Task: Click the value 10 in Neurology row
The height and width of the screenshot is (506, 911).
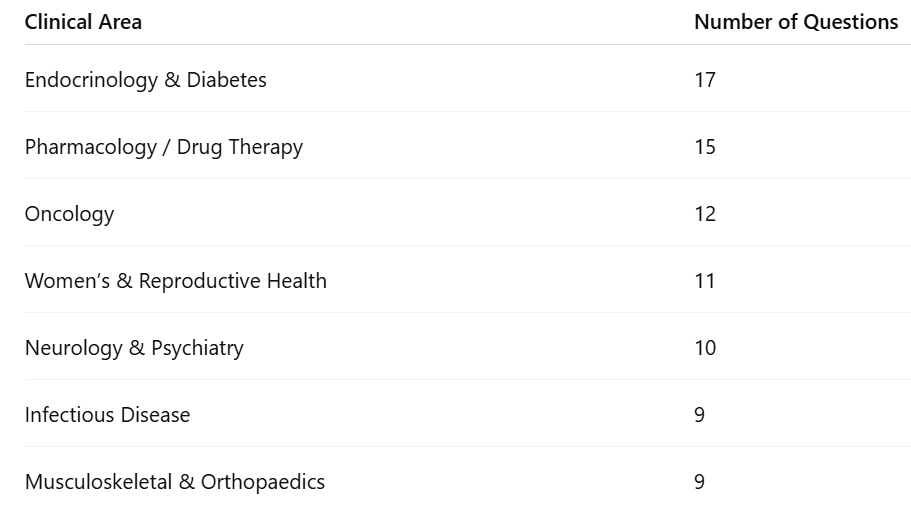Action: click(705, 348)
